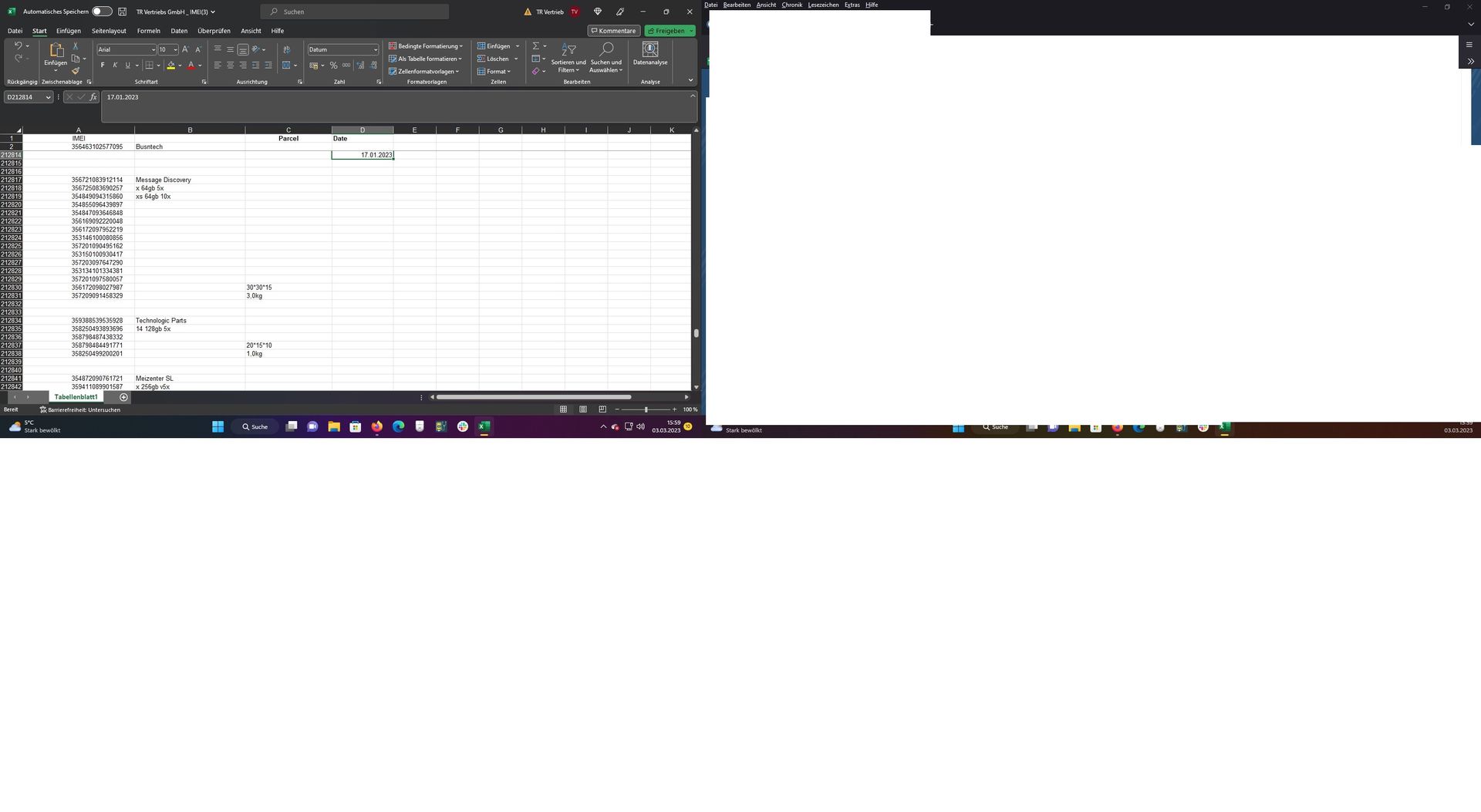The height and width of the screenshot is (812, 1481).
Task: Click the Firefox icon in taskbar
Action: [x=376, y=426]
